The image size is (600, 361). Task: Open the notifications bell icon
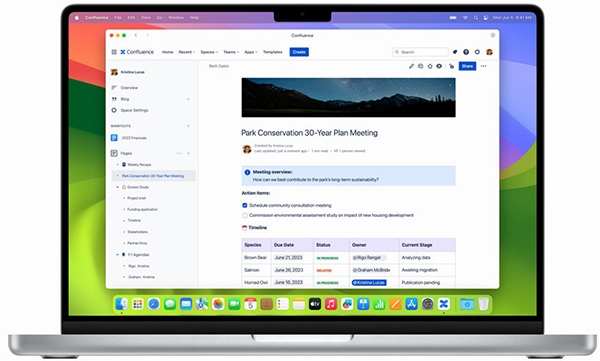455,52
